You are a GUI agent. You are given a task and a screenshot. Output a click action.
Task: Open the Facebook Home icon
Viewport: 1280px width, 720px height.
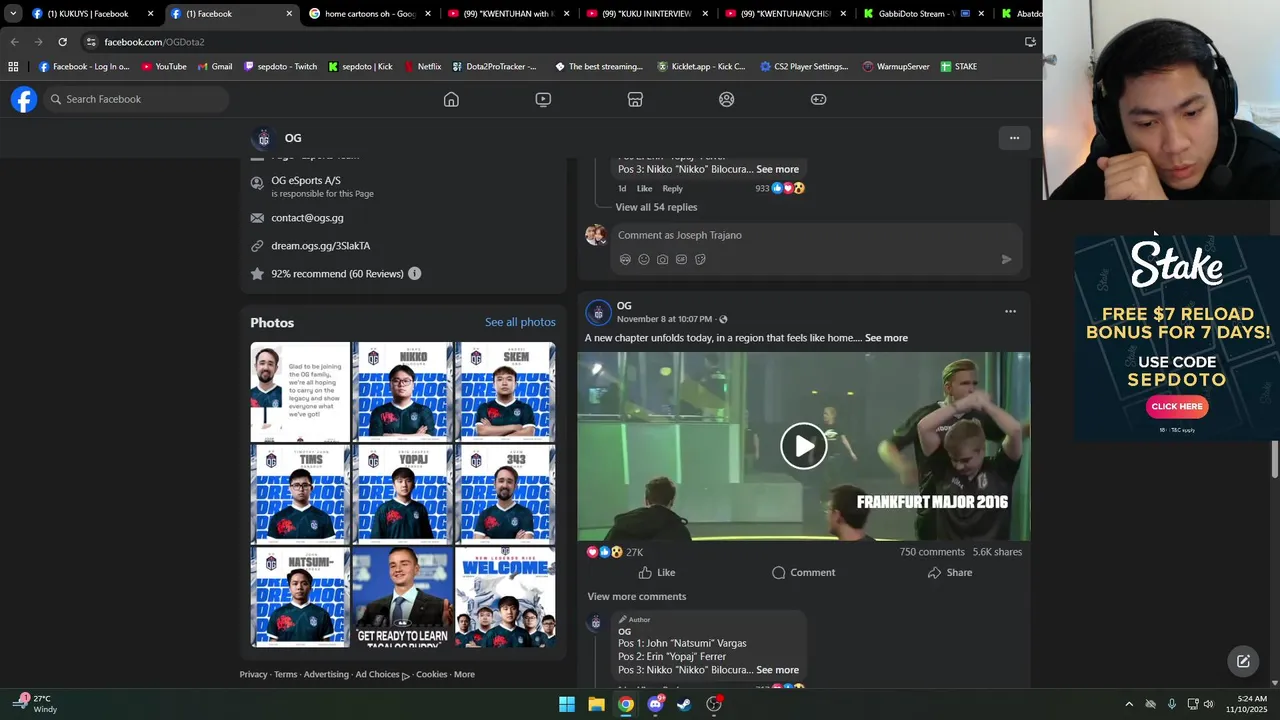[x=451, y=99]
